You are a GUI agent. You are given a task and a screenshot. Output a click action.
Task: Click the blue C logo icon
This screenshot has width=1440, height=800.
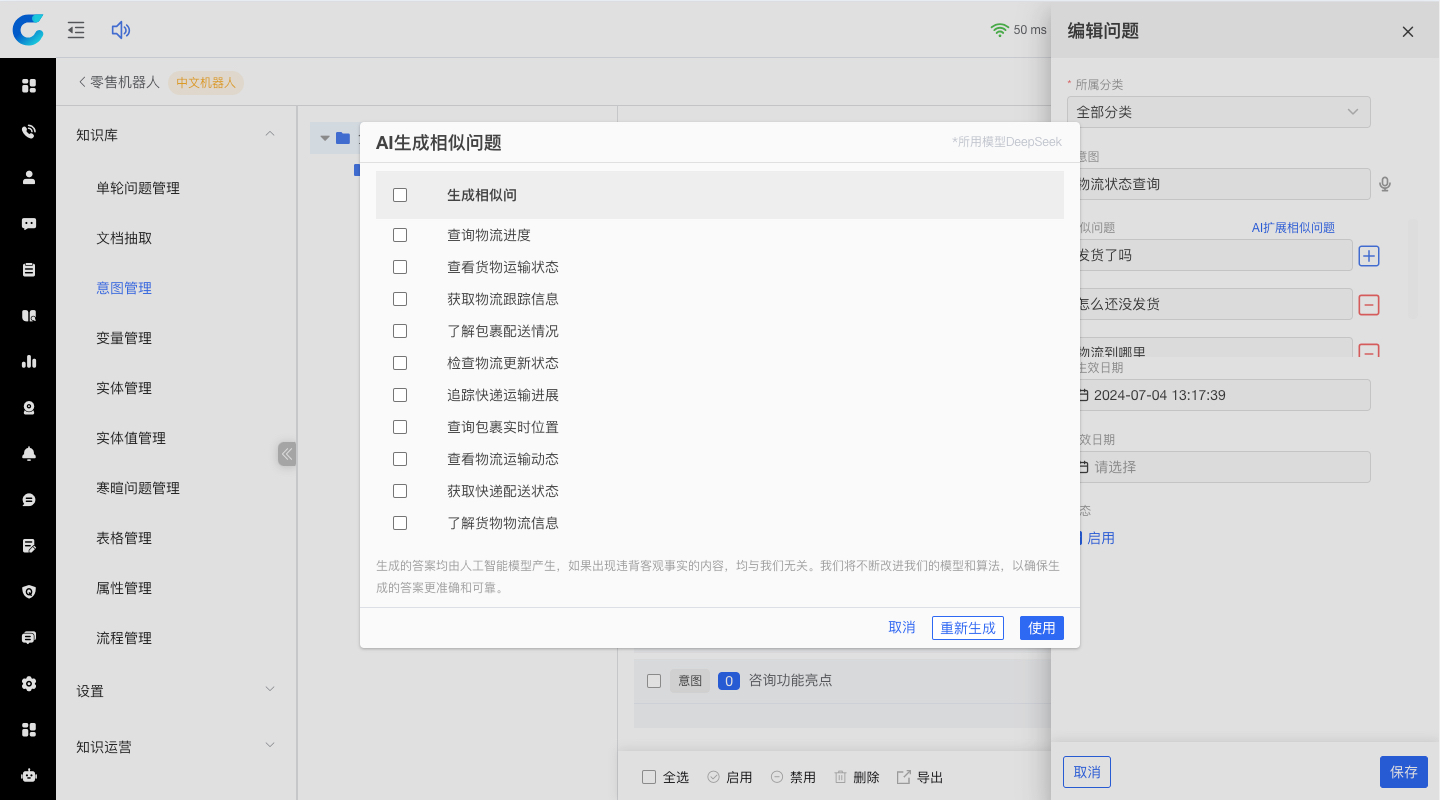(x=28, y=30)
